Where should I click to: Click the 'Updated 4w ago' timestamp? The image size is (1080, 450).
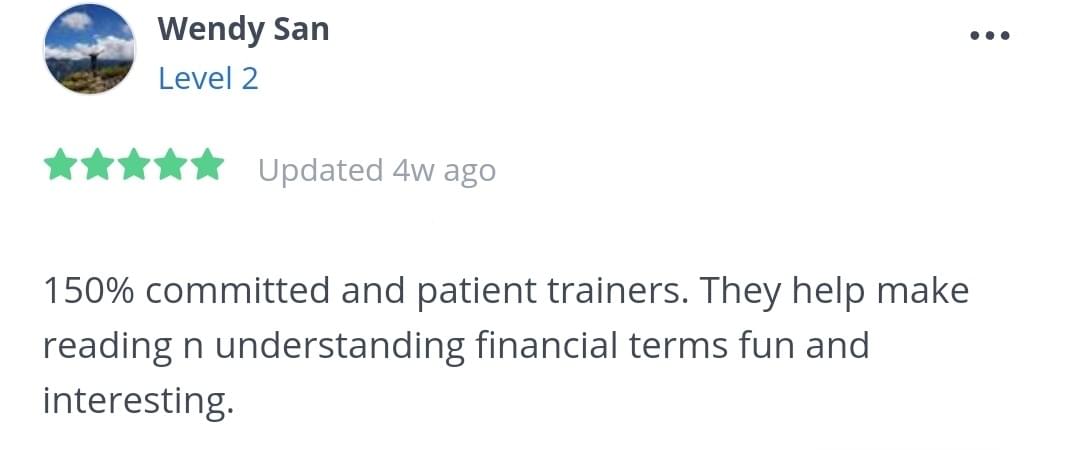pyautogui.click(x=376, y=170)
